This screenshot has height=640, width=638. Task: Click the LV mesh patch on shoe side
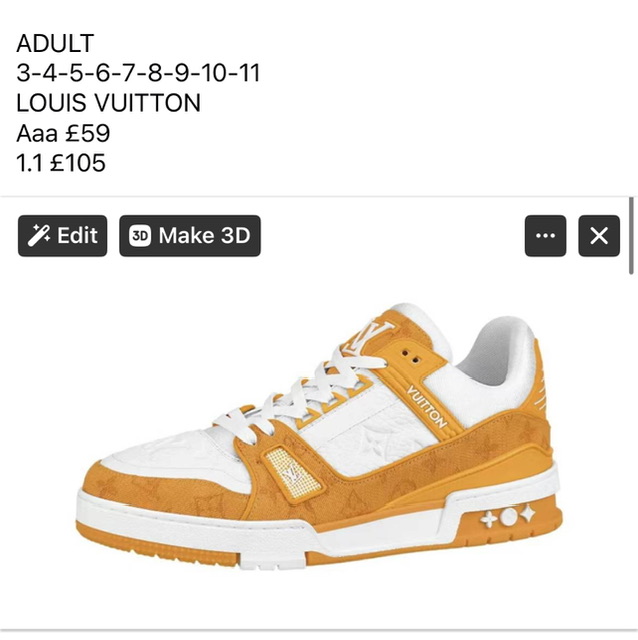coord(293,473)
